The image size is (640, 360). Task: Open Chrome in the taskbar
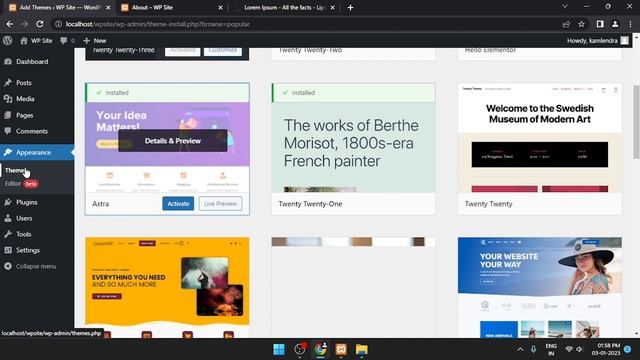click(320, 349)
